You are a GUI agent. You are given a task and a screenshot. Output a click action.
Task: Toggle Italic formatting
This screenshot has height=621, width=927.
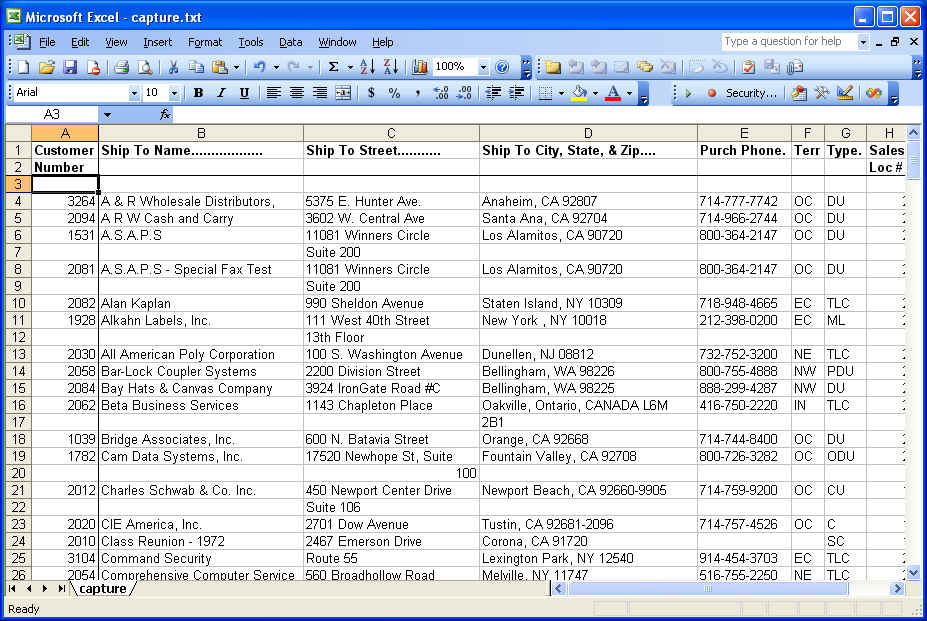pos(221,93)
